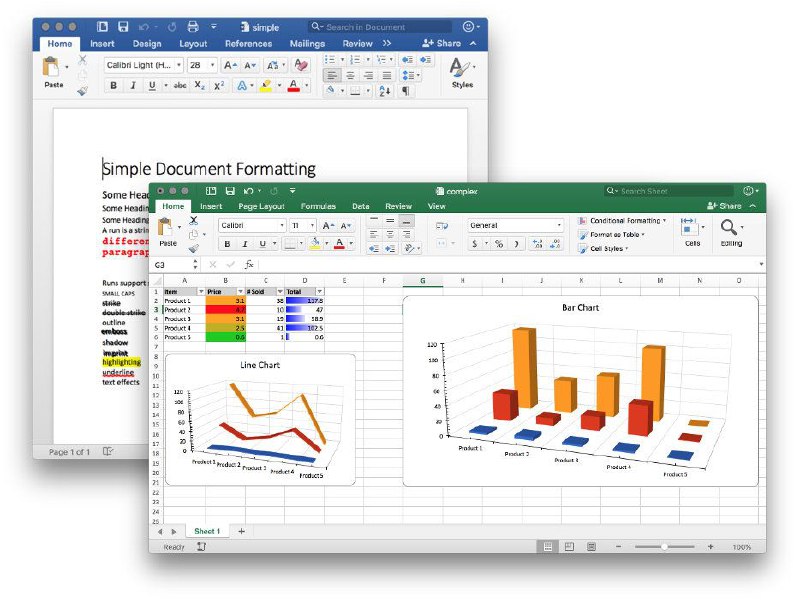The image size is (800, 602).
Task: Toggle underline in Excel
Action: click(262, 243)
